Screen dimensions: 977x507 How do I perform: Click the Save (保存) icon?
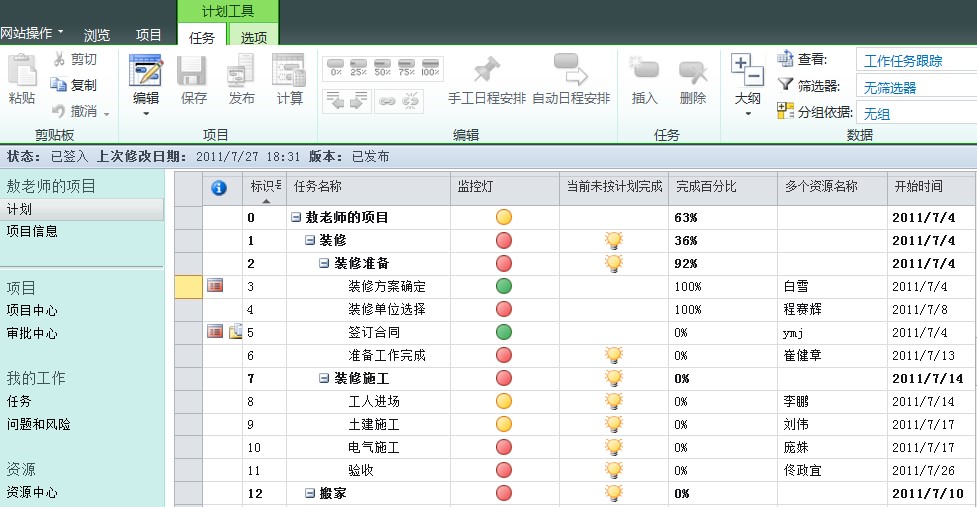[193, 73]
